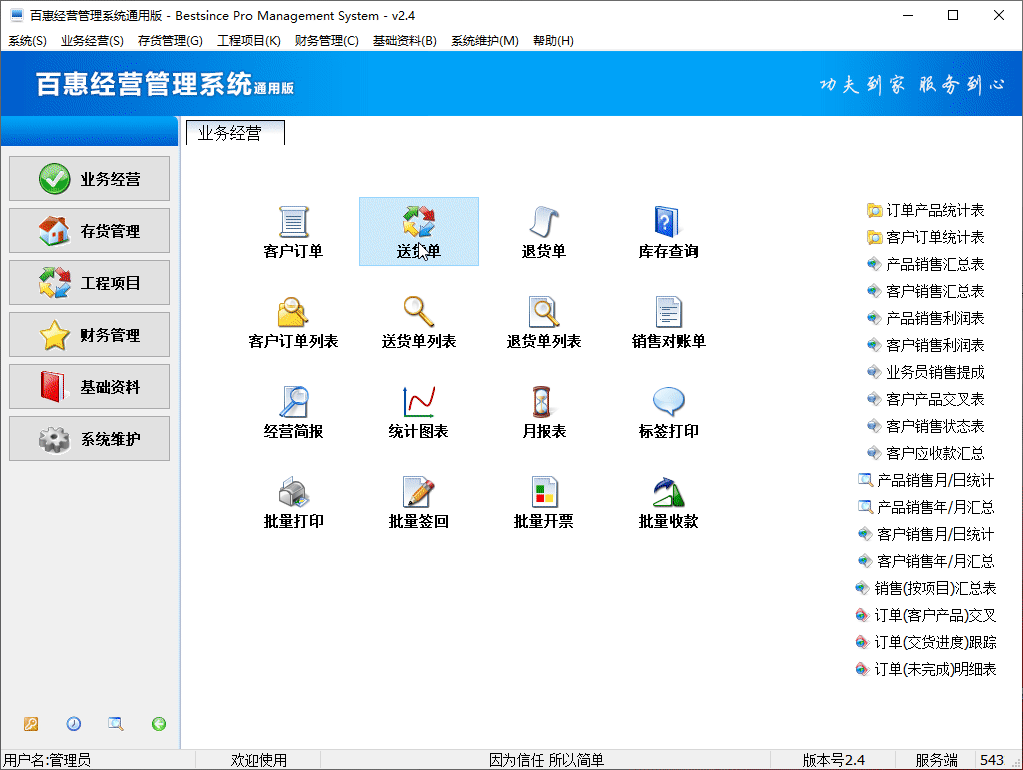The image size is (1023, 770).
Task: Click 用户名:管理员 in status bar
Action: tap(47, 760)
